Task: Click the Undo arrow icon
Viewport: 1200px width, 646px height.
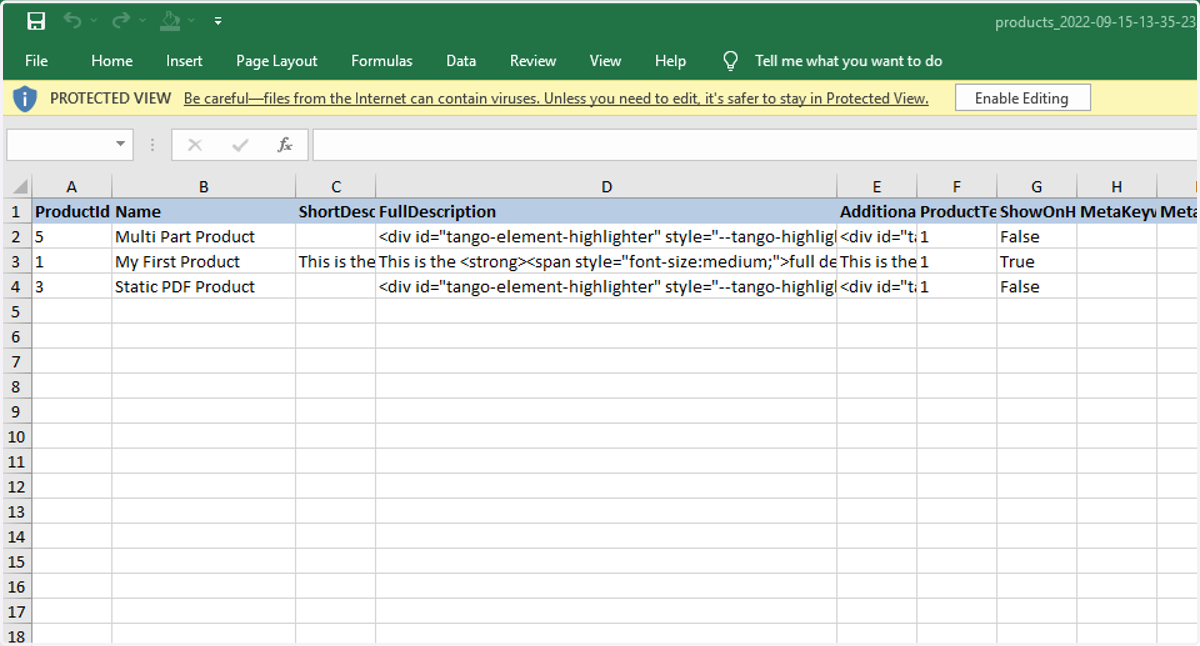Action: [x=72, y=21]
